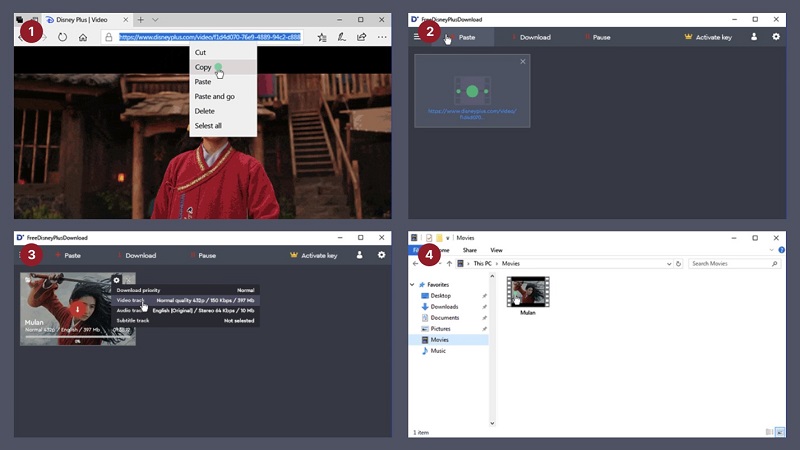Open the View ribbon tab in Explorer
The height and width of the screenshot is (450, 800).
pyautogui.click(x=496, y=251)
